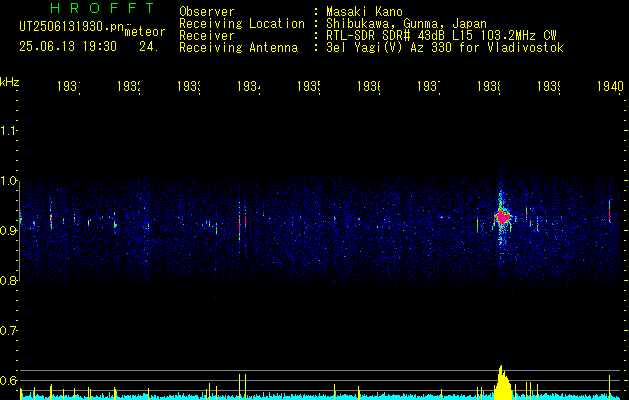Image resolution: width=629 pixels, height=400 pixels.
Task: Click the 1.0 frequency axis label
Action: coord(9,181)
